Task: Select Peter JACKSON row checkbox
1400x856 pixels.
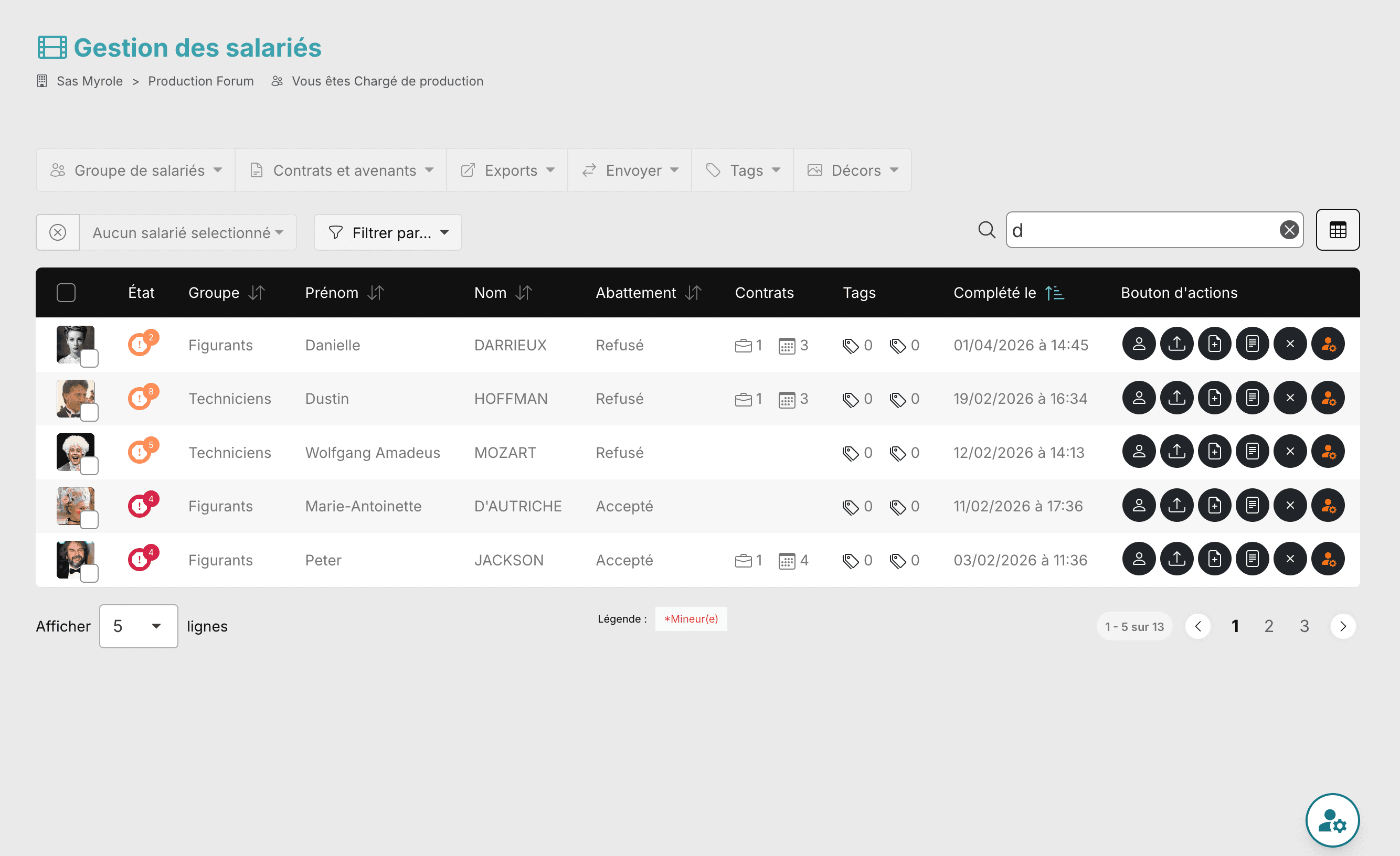Action: pyautogui.click(x=89, y=574)
